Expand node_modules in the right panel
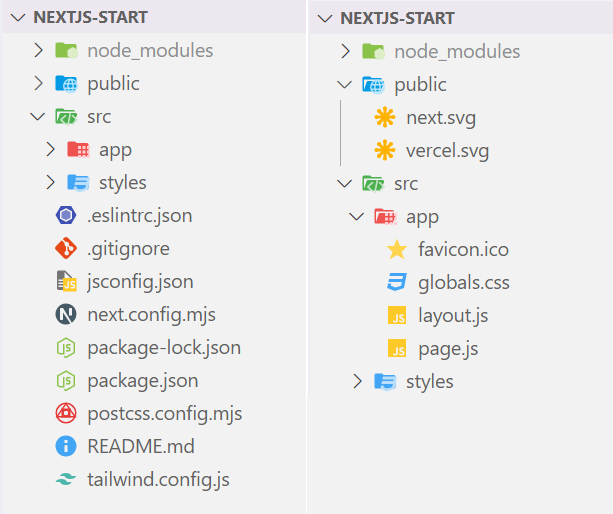 [x=345, y=51]
